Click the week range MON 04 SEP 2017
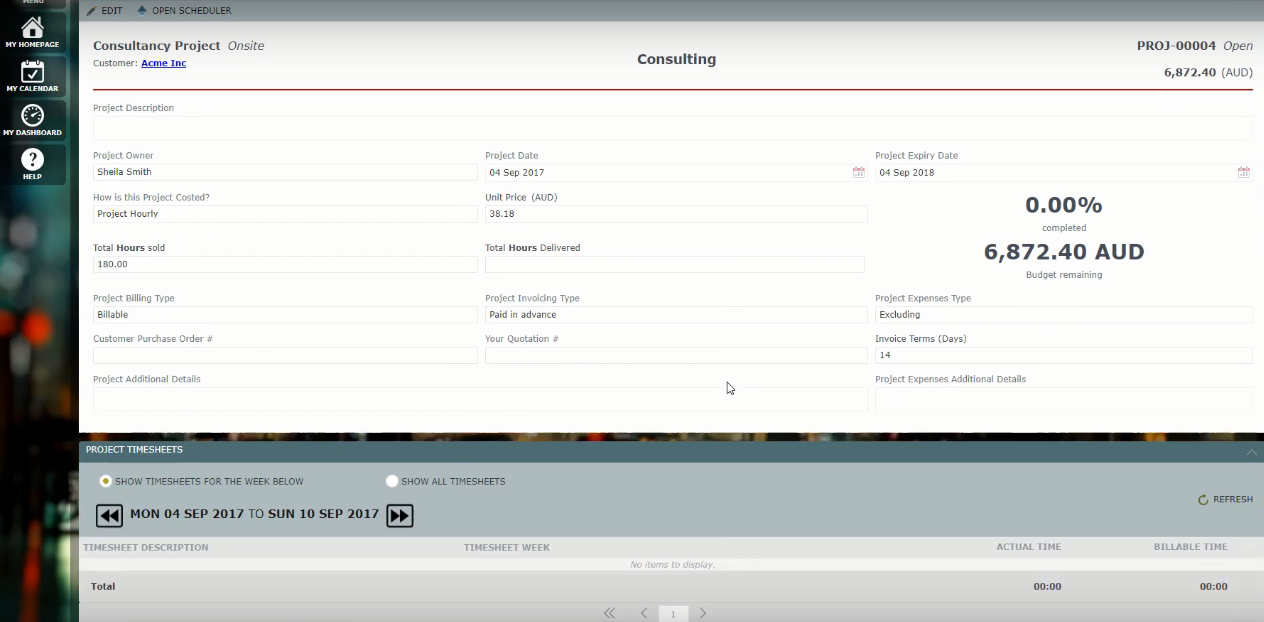Screen dimensions: 1264x622 pos(187,514)
